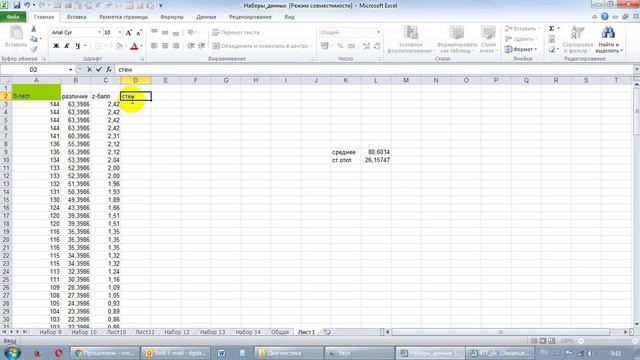Switch to the Данные ribbon tab
This screenshot has width=640, height=360.
[x=206, y=17]
